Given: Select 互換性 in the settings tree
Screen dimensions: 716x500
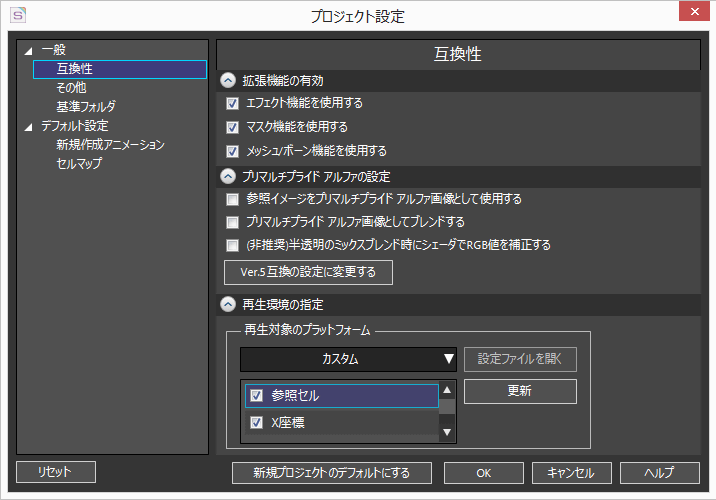Looking at the screenshot, I should (x=120, y=69).
